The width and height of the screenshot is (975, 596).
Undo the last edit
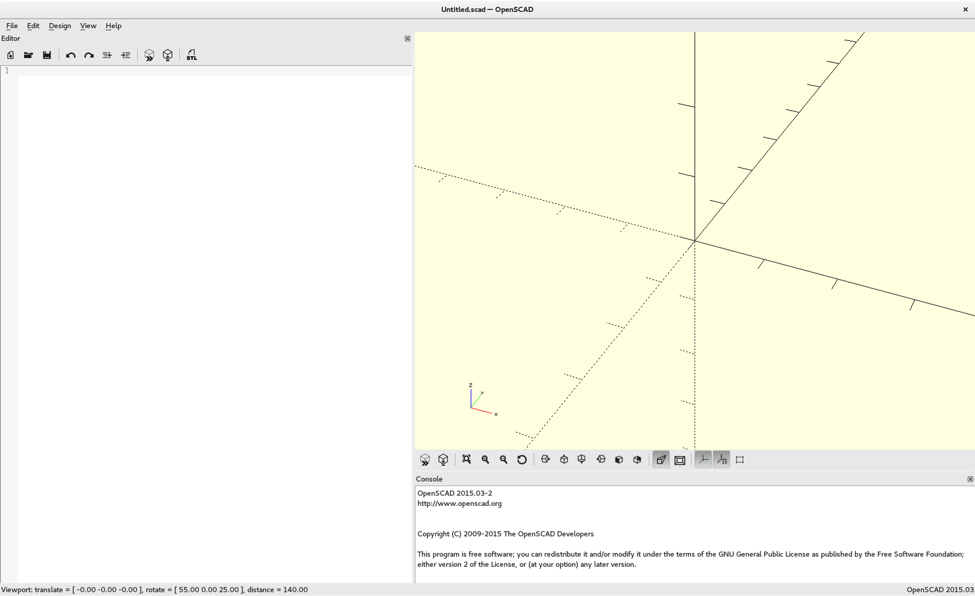pos(70,55)
